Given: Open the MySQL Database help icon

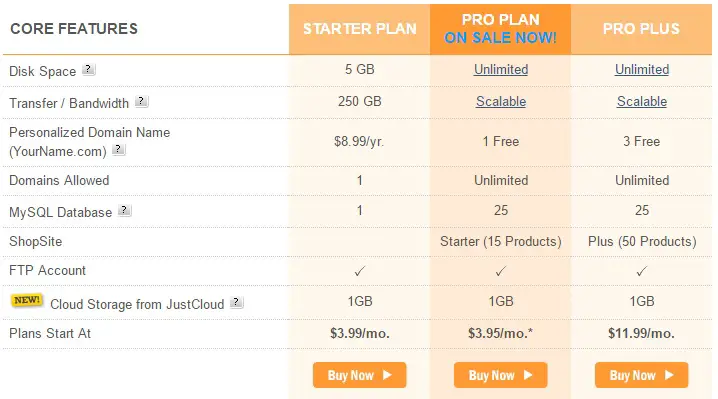Looking at the screenshot, I should tap(125, 211).
